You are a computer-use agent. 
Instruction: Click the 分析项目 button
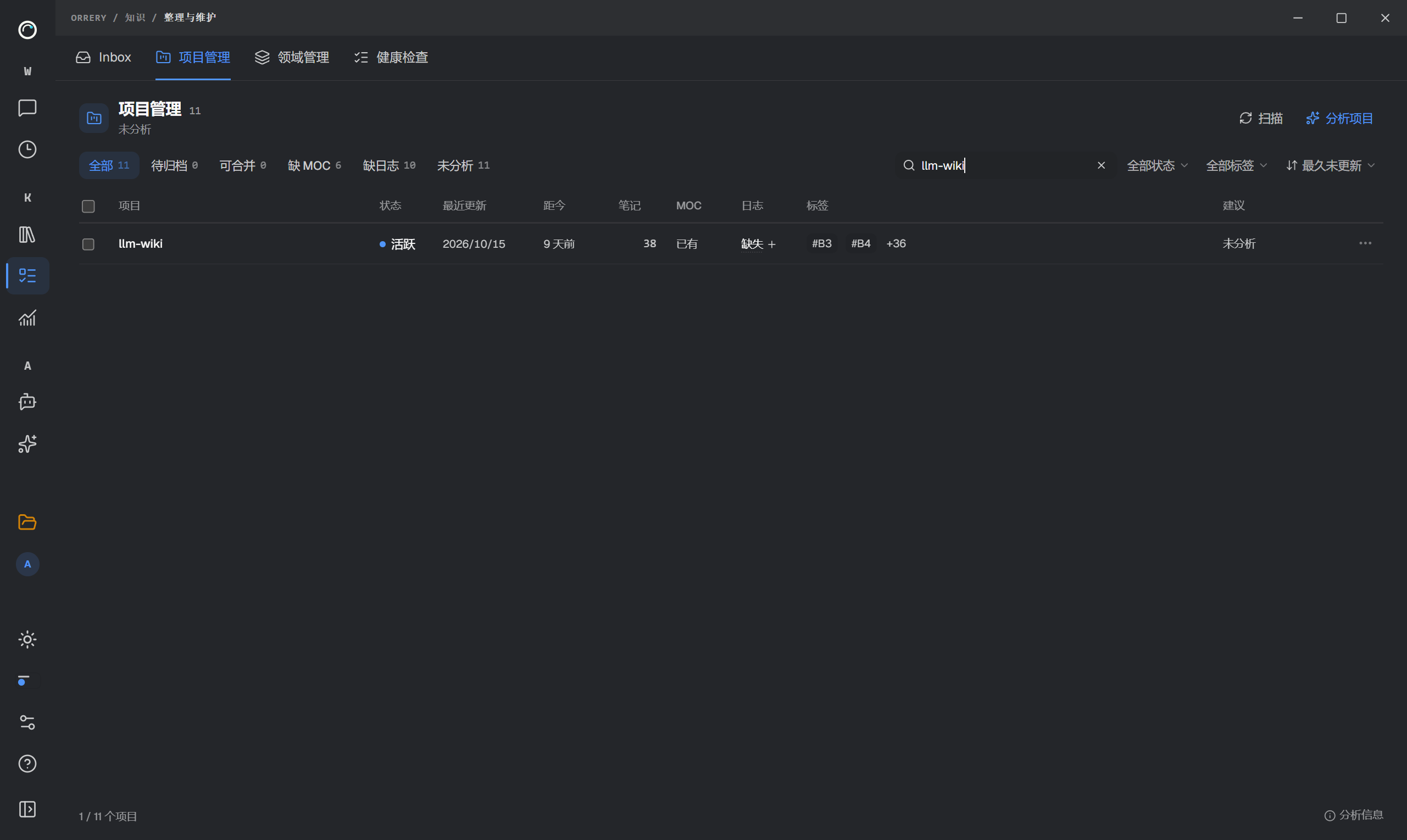point(1339,118)
